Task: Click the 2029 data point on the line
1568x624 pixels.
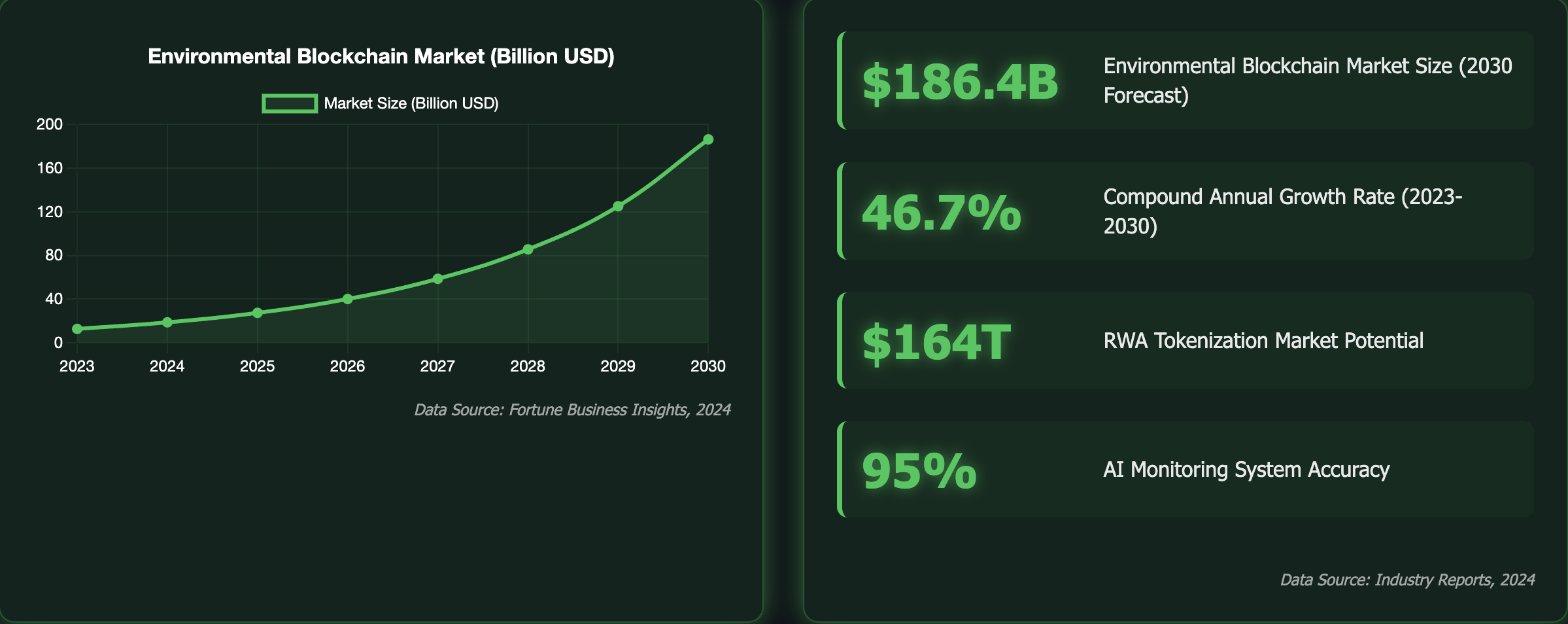Action: coord(618,206)
